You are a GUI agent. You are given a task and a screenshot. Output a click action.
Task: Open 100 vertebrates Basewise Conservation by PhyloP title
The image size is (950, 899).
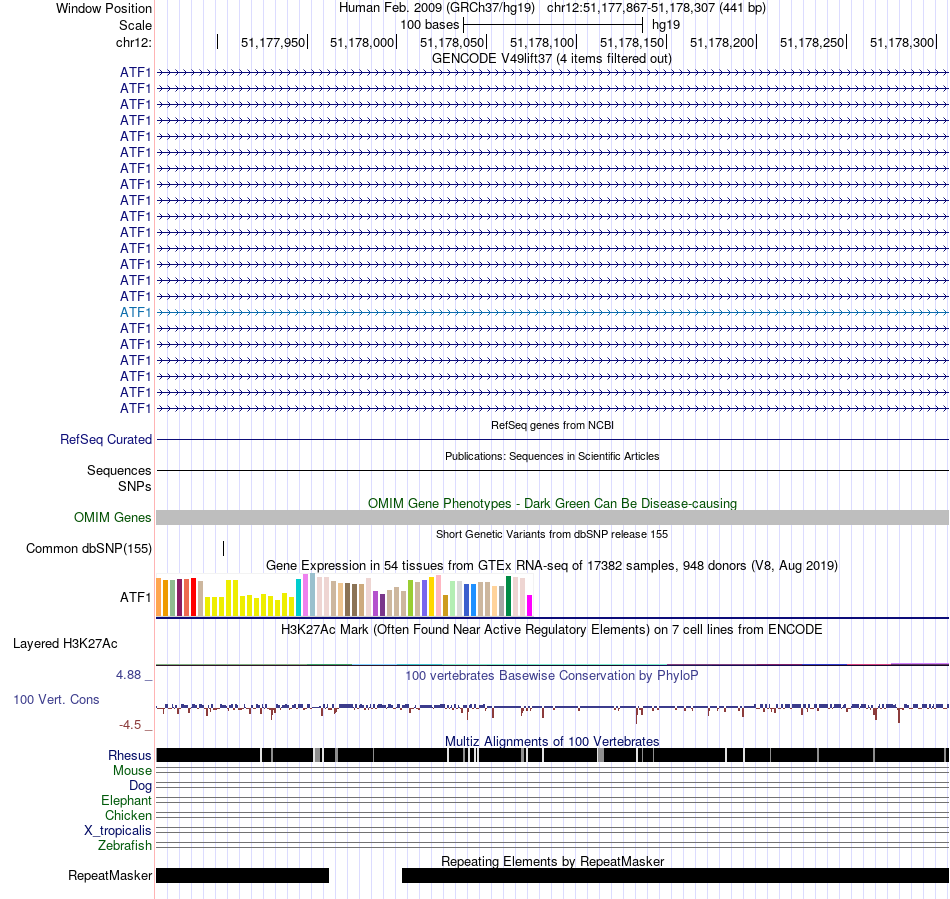coord(551,675)
